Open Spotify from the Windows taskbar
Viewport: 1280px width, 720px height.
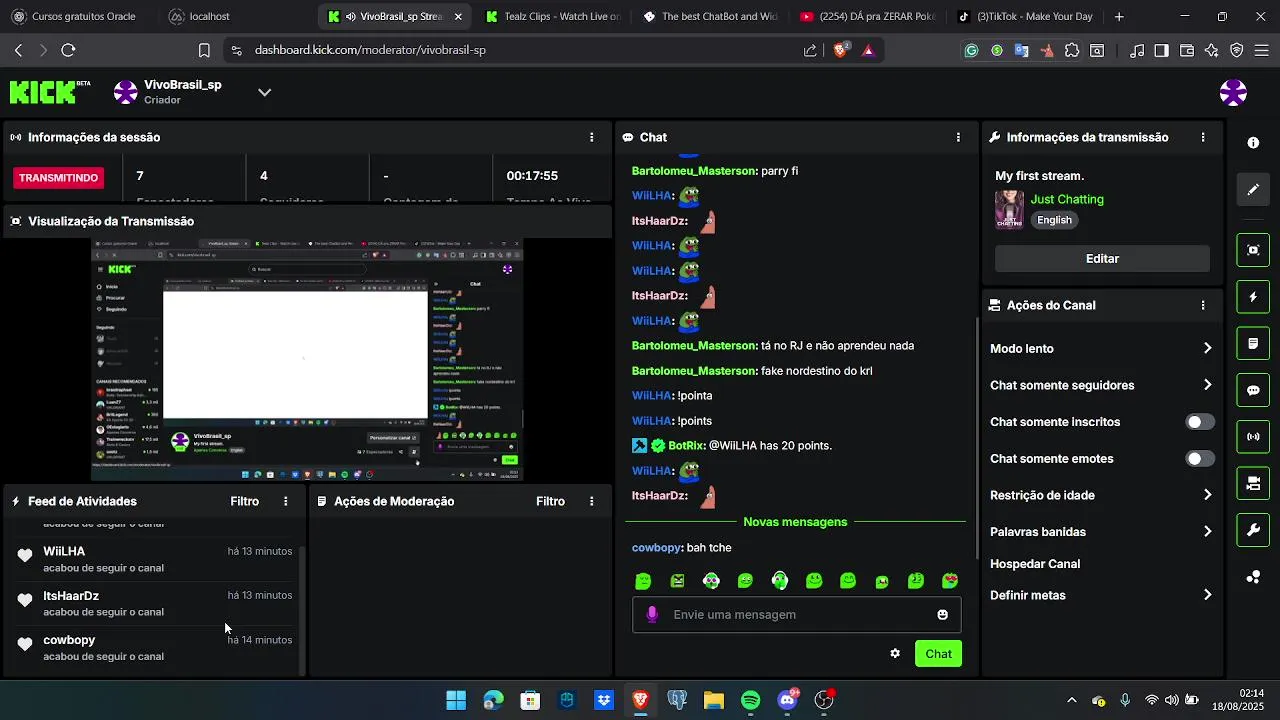[751, 701]
